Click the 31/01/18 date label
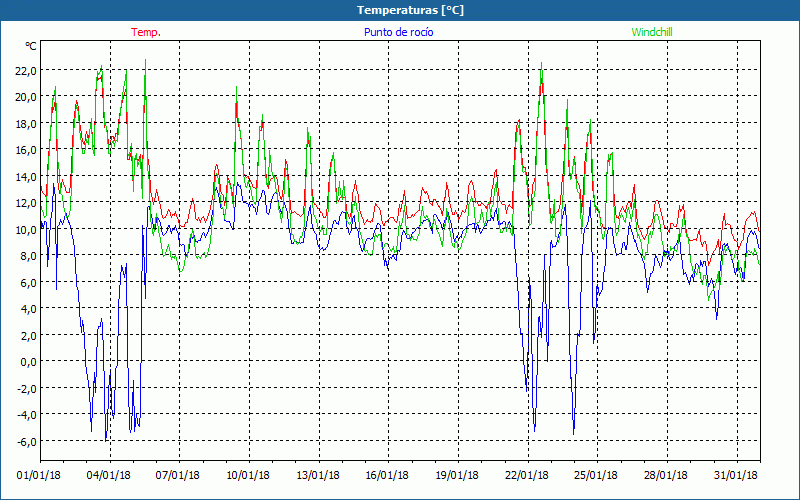 tap(736, 476)
